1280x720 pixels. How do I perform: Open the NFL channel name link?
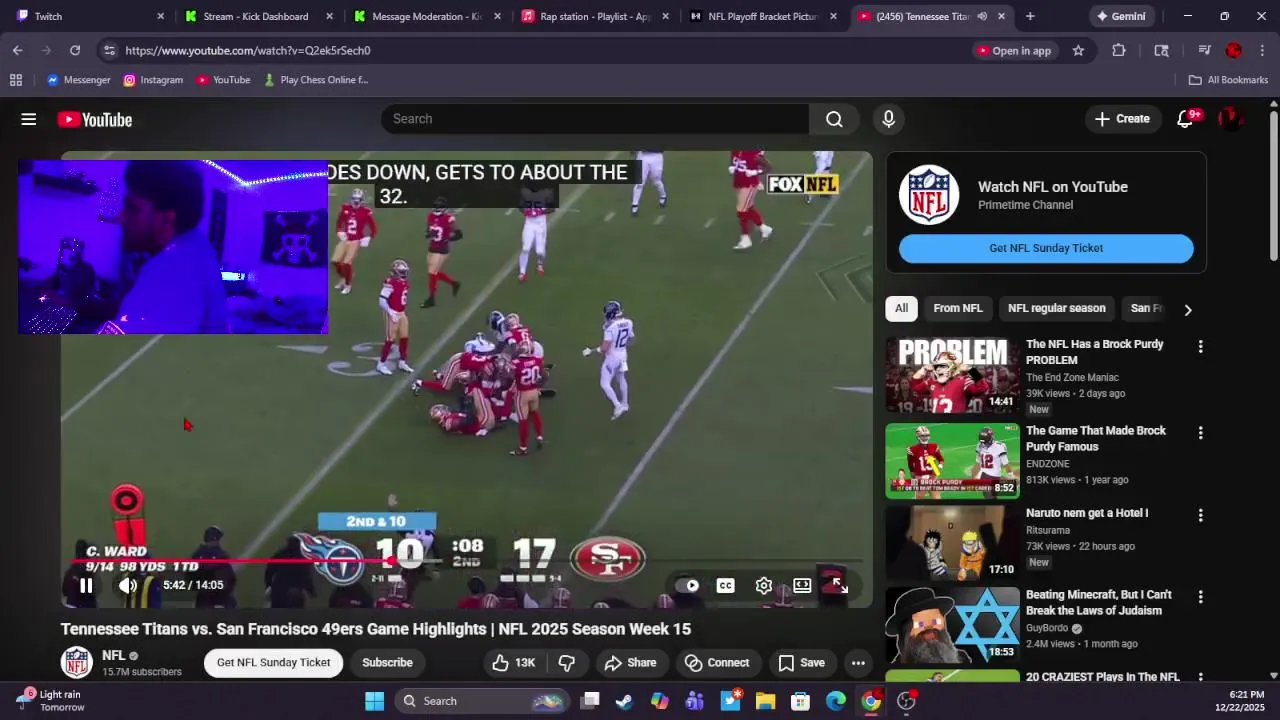coord(113,656)
